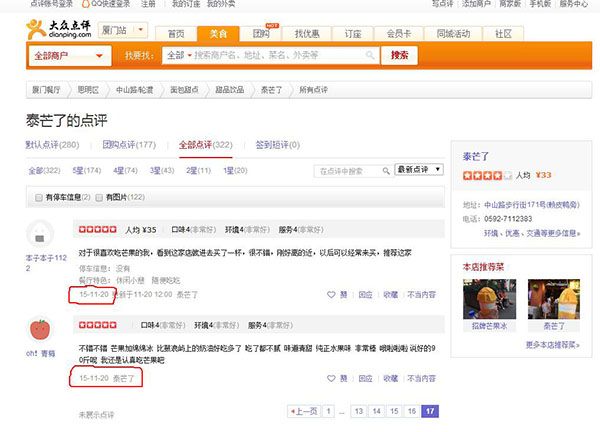Go to page 16 of reviews
Viewport: 600px width, 432px height.
412,411
